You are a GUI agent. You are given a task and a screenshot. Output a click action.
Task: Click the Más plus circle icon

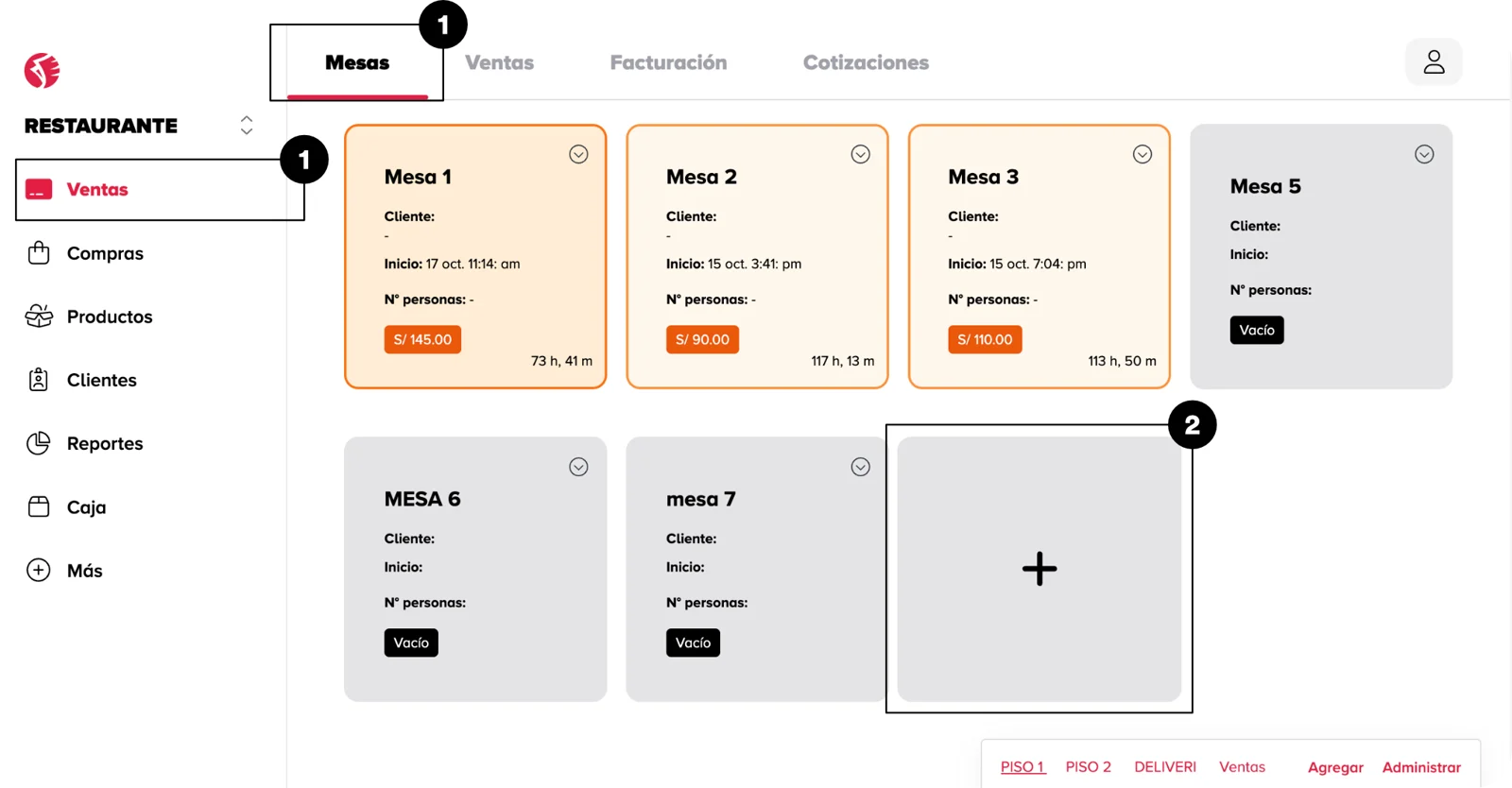(39, 571)
